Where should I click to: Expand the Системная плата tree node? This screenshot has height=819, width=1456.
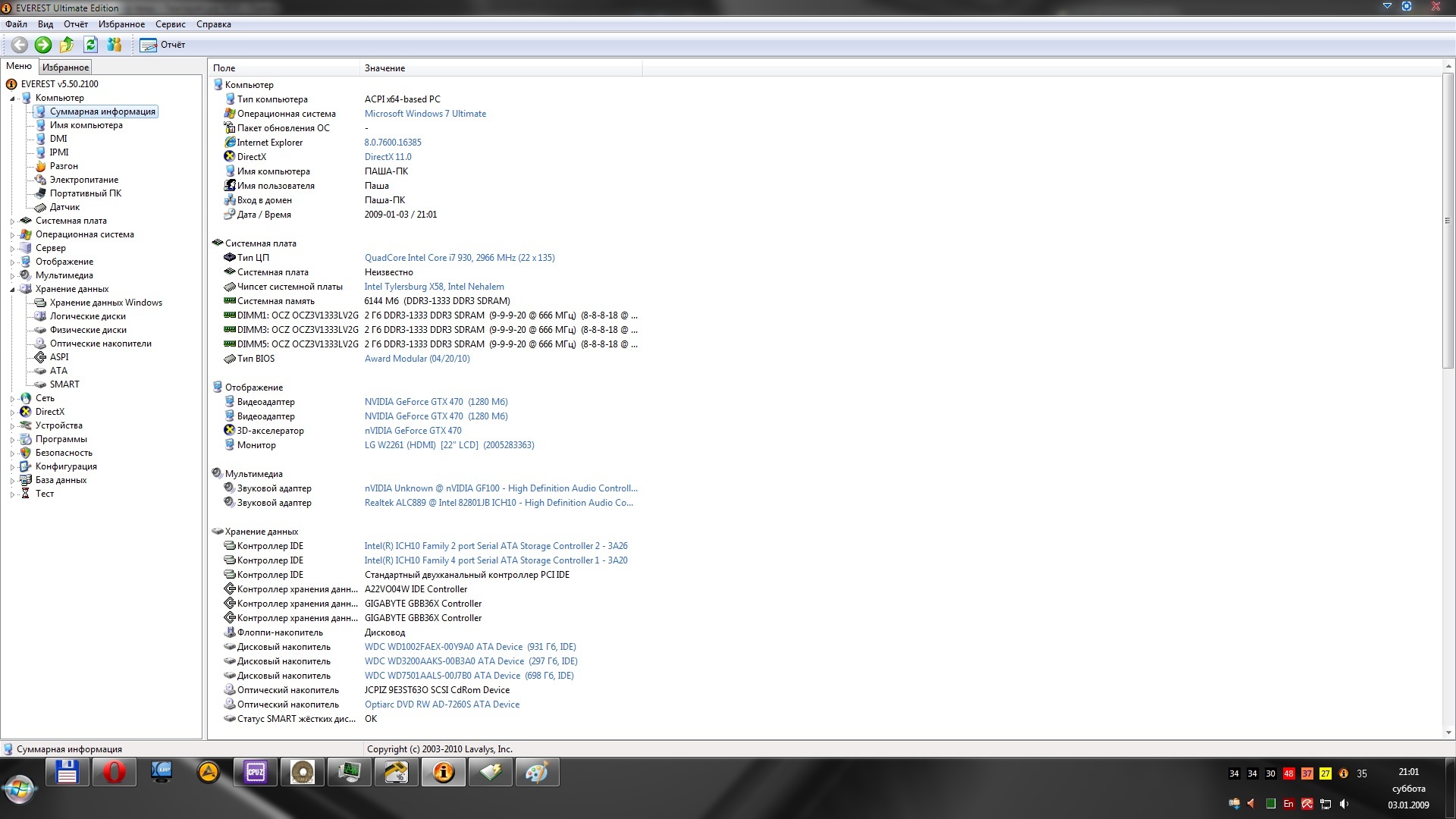[x=12, y=221]
